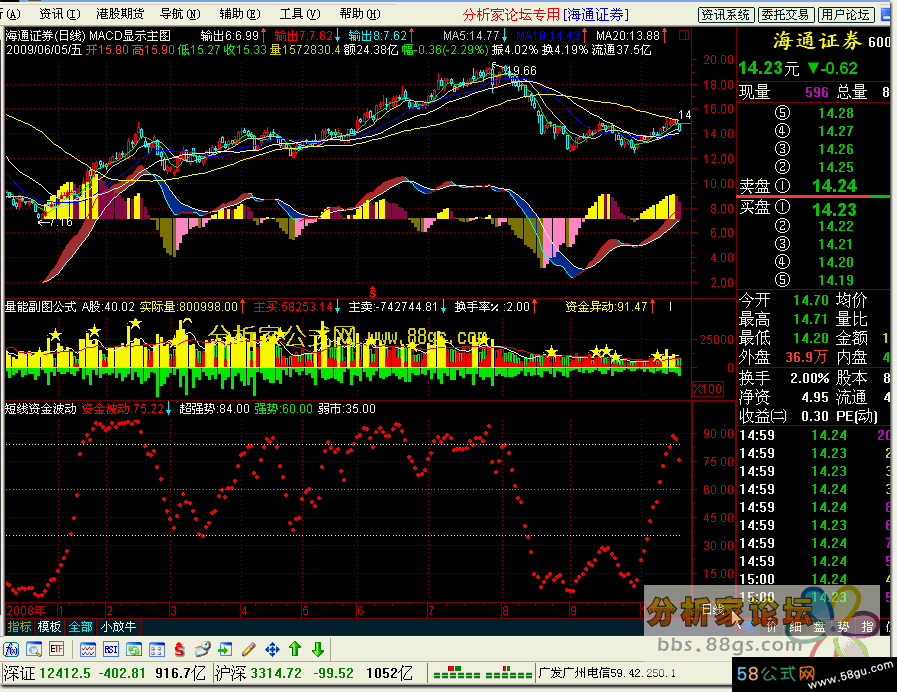The width and height of the screenshot is (897, 692).
Task: Click the green arrow import window icon
Action: click(x=225, y=649)
